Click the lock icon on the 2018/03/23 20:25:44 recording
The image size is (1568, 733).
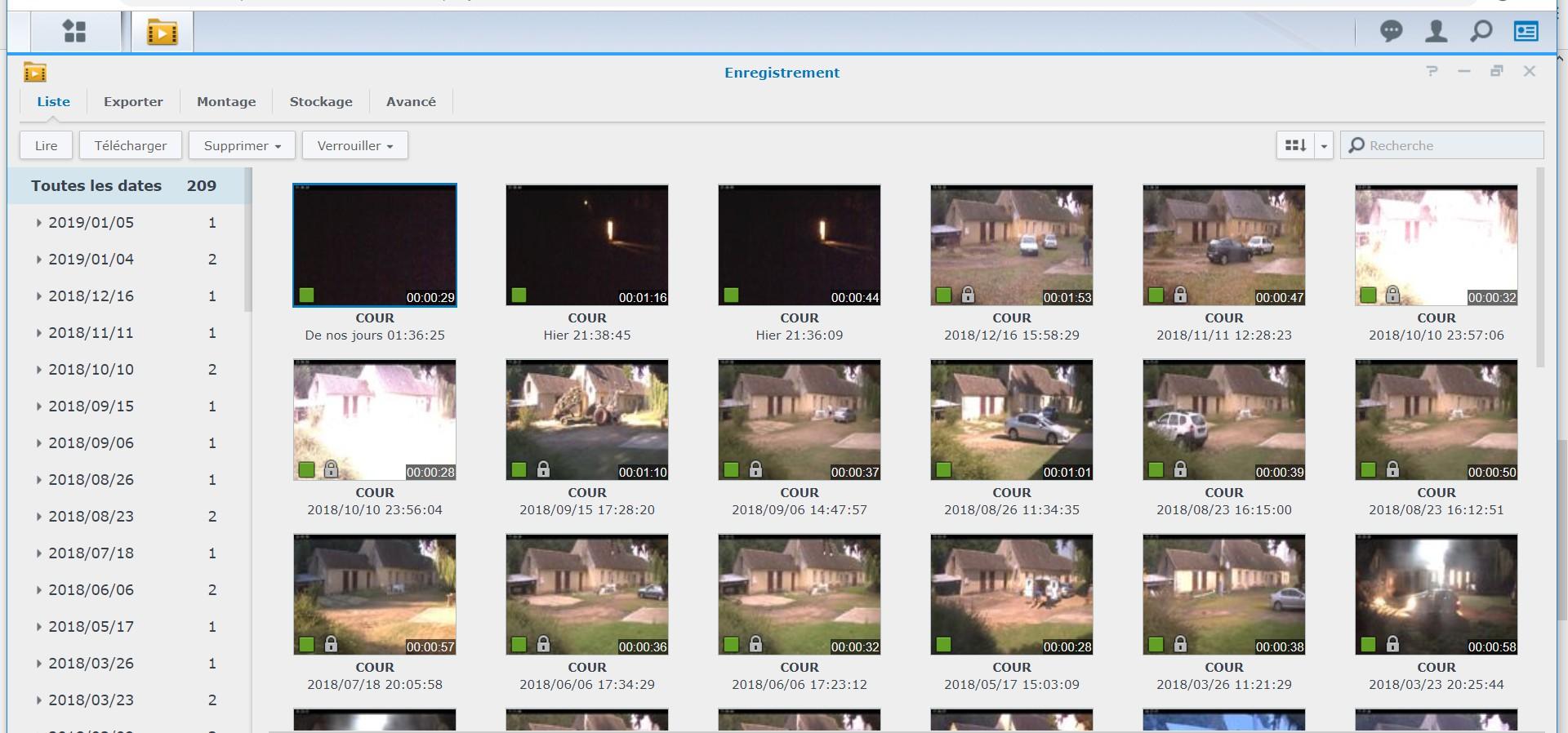[1392, 644]
